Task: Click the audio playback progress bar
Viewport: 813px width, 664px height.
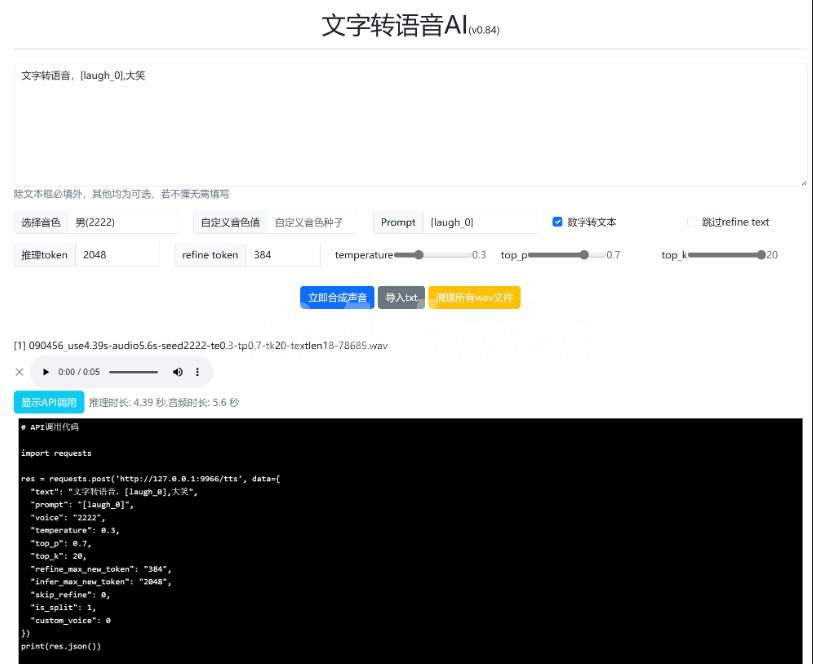Action: (x=133, y=372)
